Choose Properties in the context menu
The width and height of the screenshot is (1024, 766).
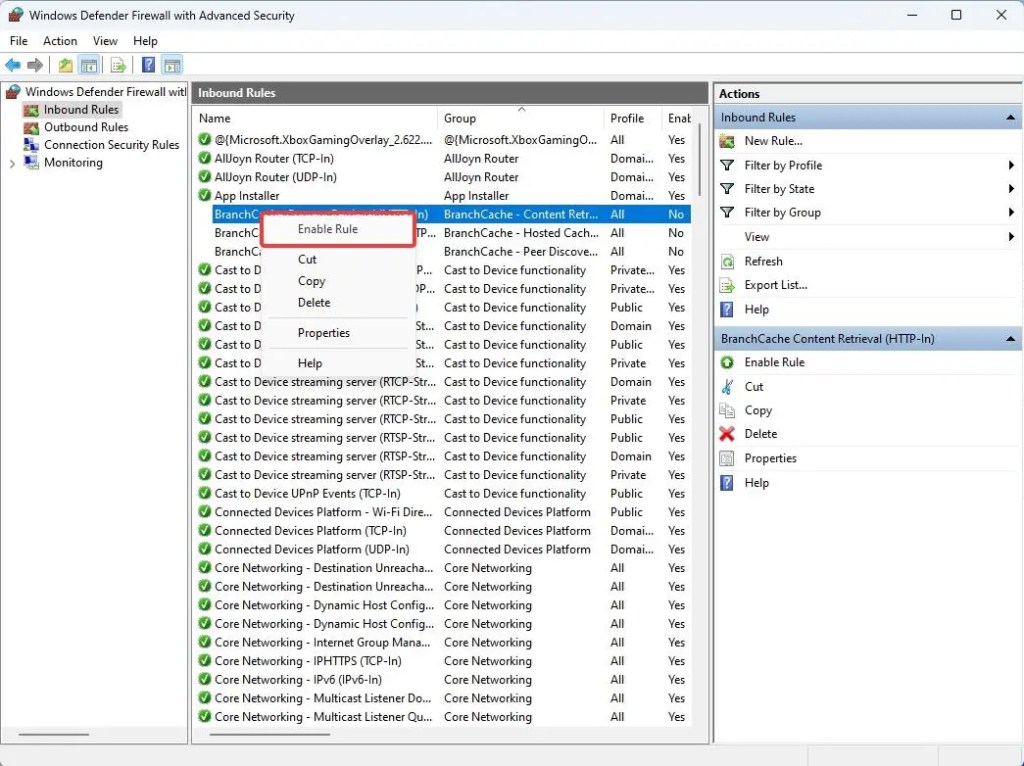point(338,333)
